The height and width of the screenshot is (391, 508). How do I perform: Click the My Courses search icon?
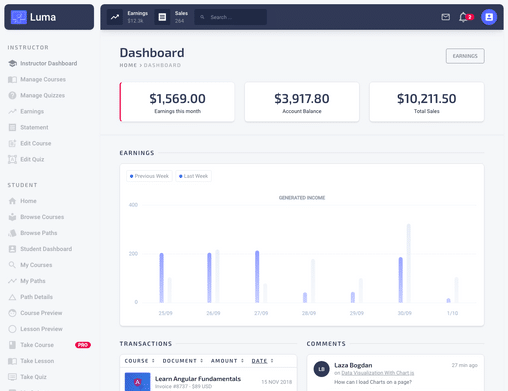[12, 265]
